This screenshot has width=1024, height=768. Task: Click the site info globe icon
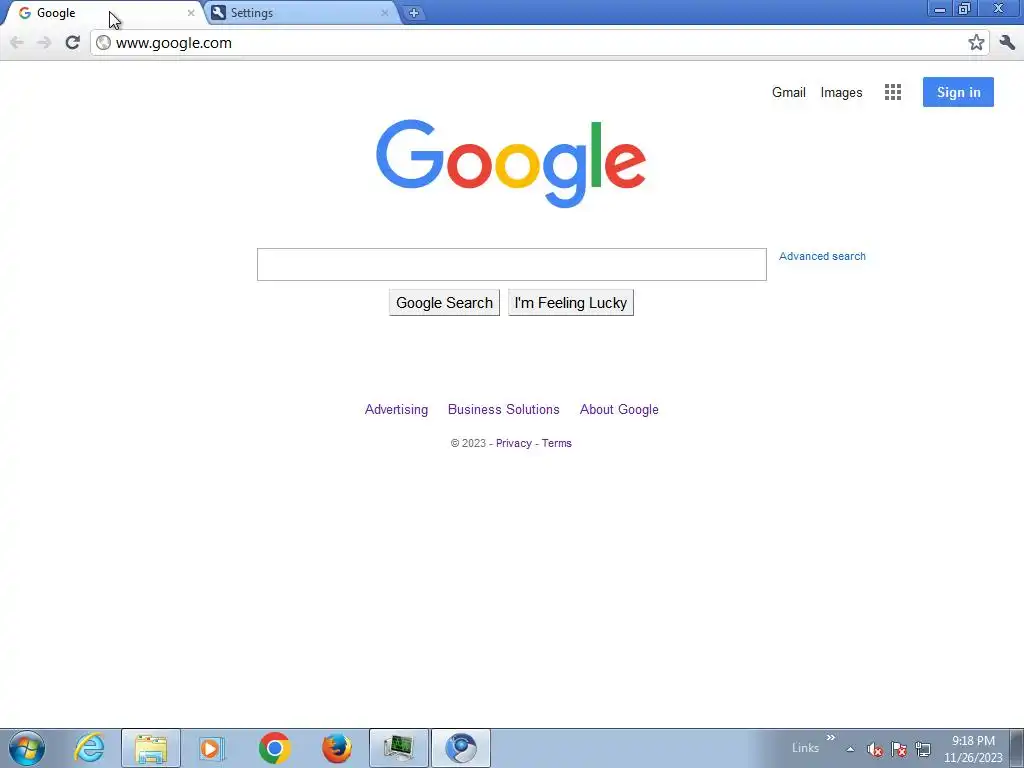[x=103, y=43]
